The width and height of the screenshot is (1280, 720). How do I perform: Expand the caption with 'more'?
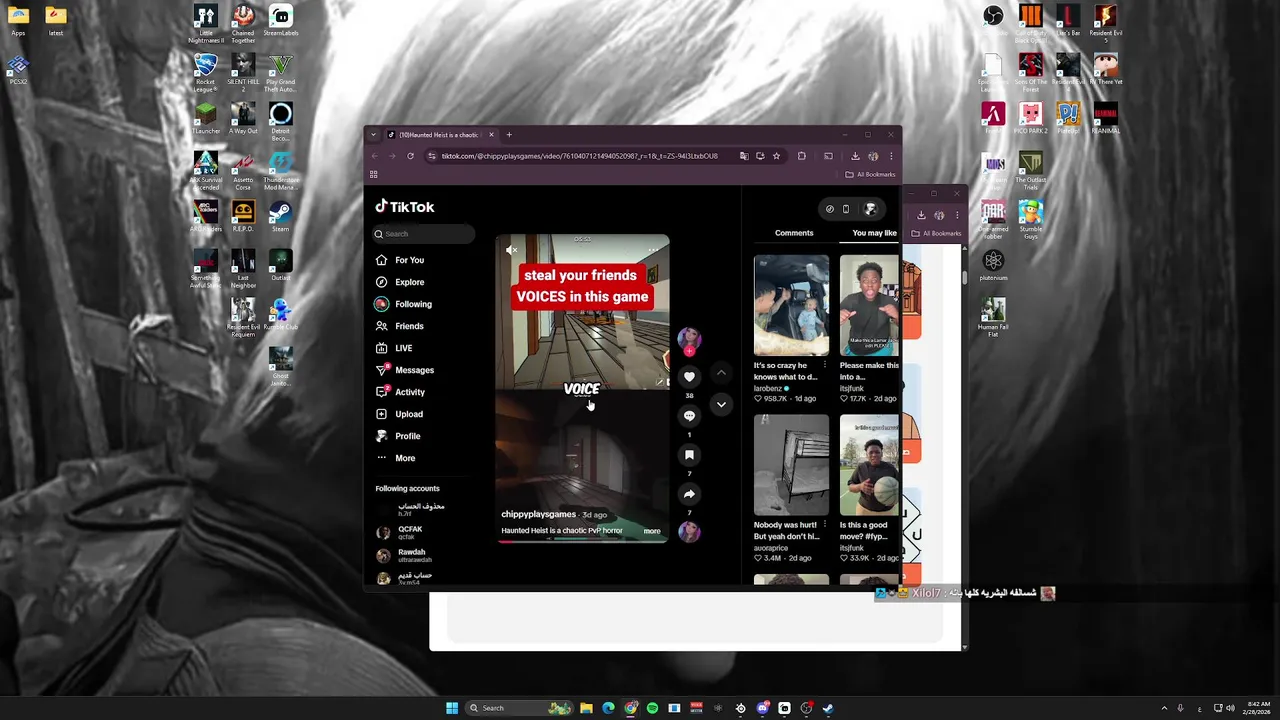pyautogui.click(x=652, y=531)
